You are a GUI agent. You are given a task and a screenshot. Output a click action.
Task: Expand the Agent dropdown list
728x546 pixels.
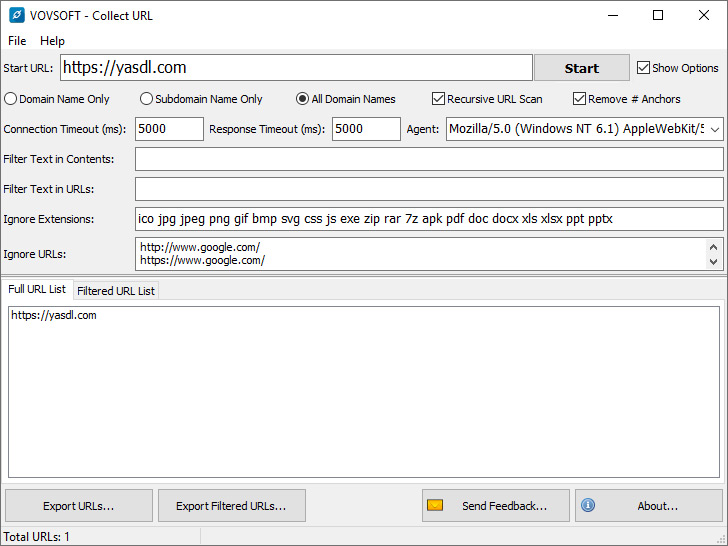[x=714, y=130]
